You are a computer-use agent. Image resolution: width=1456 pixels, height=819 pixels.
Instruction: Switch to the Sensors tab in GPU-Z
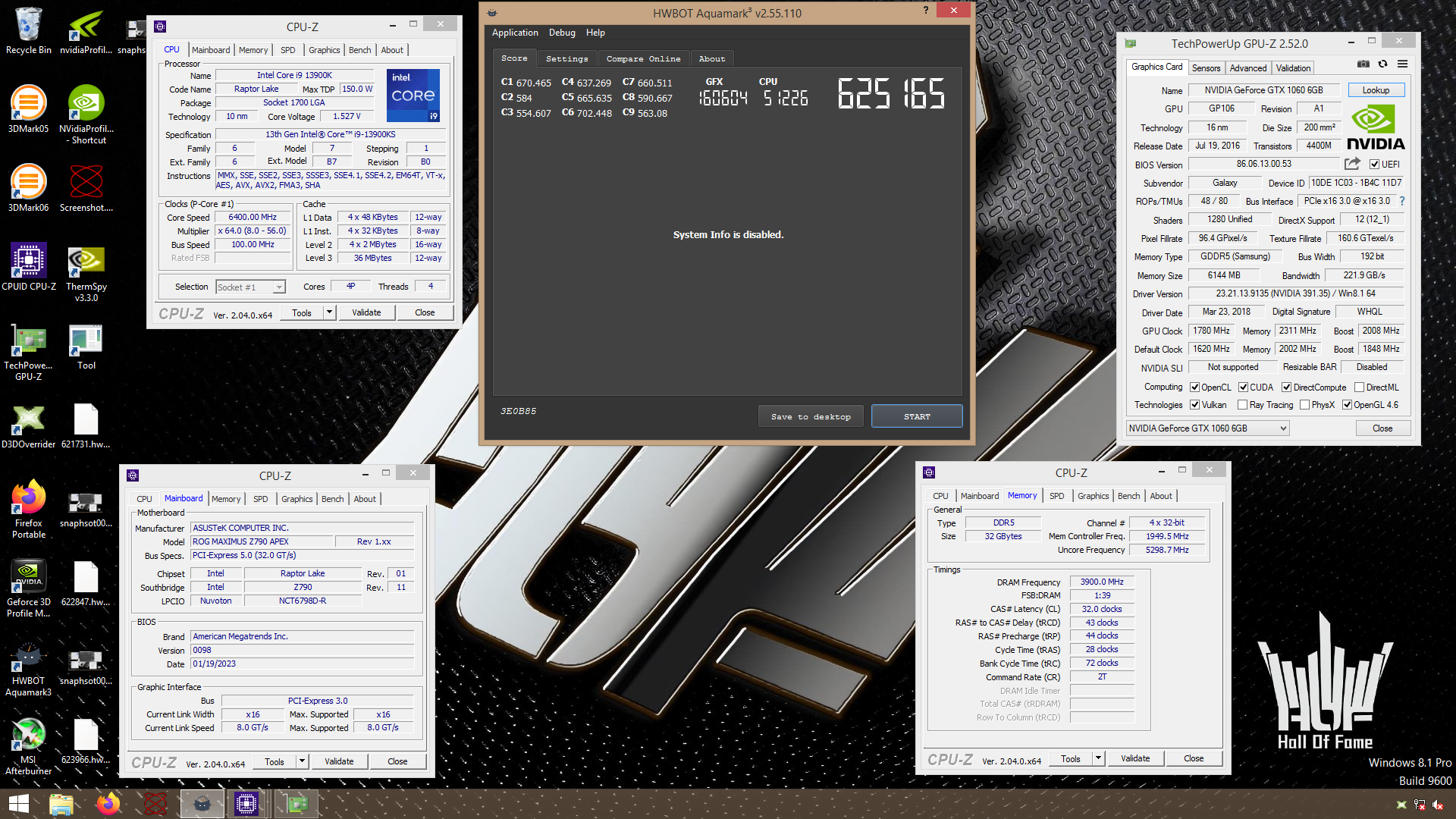click(x=1206, y=68)
